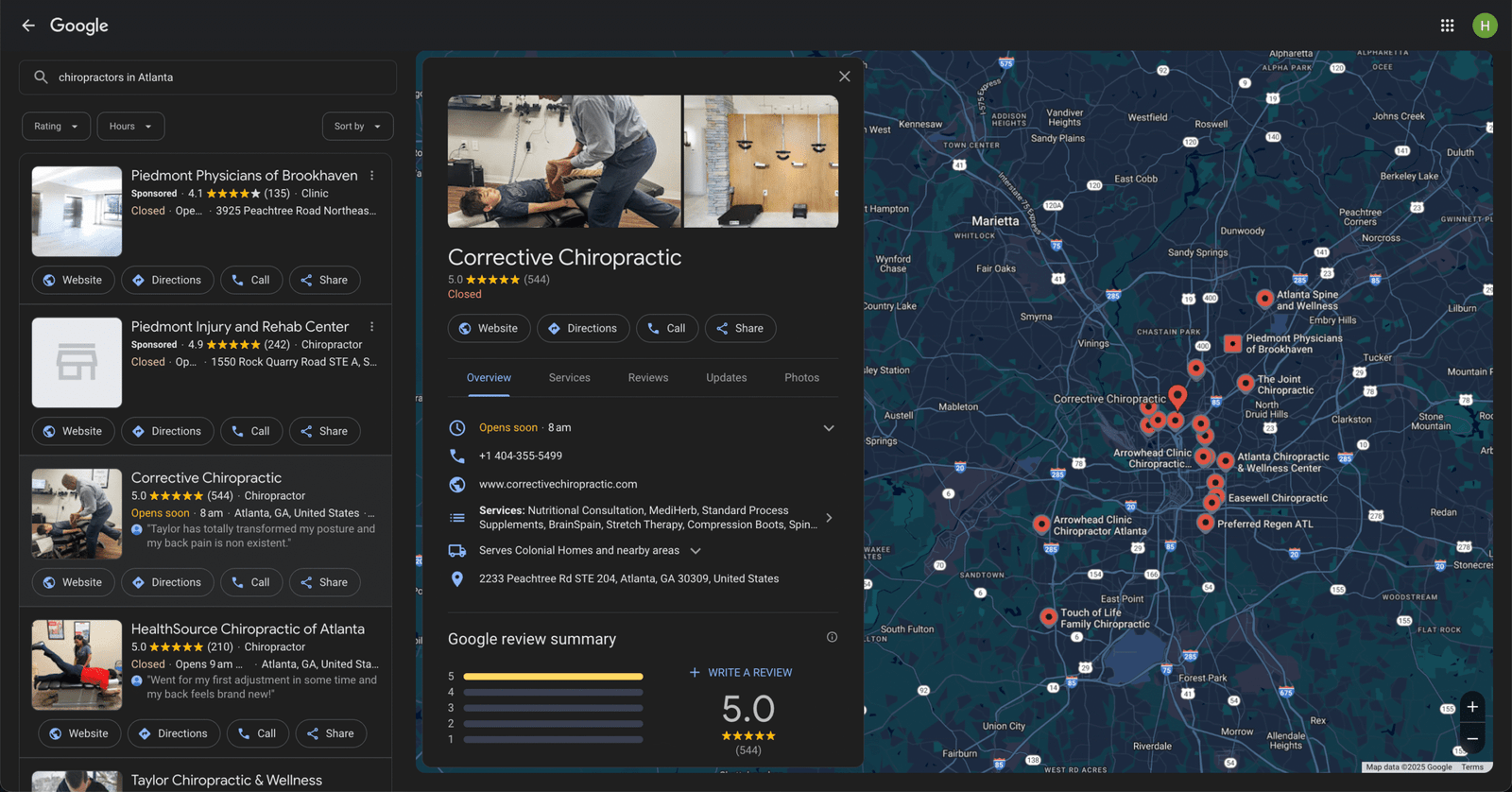Click the location pin icon beside the address
The height and width of the screenshot is (792, 1512).
457,579
